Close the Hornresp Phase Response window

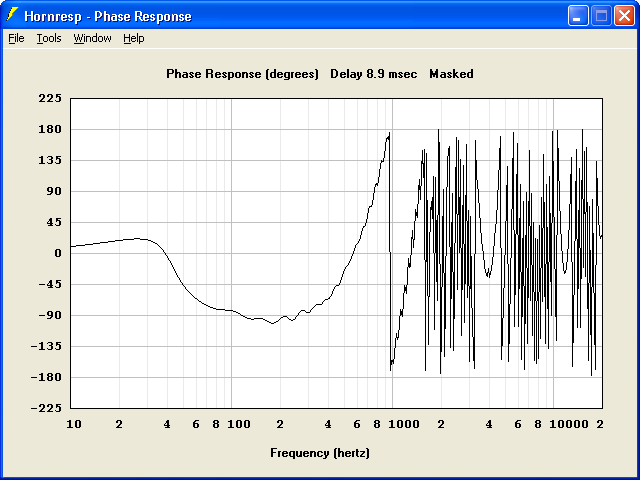(624, 16)
